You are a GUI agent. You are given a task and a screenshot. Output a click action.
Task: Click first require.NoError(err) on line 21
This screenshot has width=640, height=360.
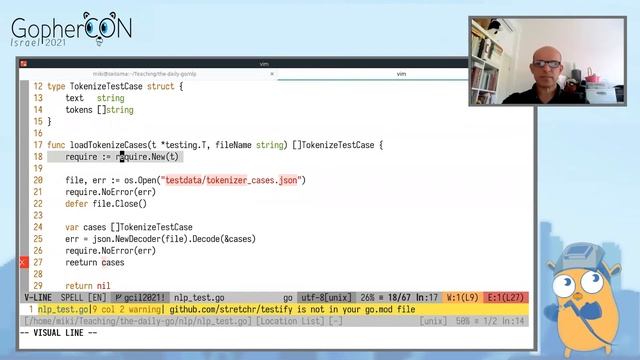pos(110,192)
